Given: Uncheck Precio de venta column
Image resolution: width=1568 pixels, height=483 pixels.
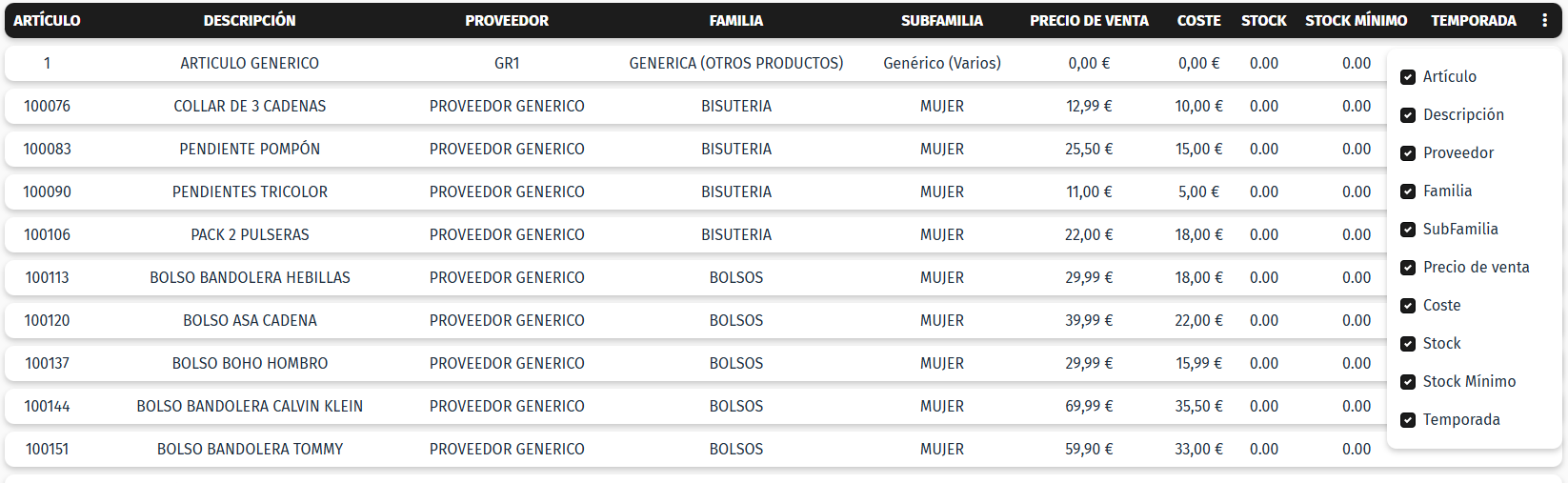Looking at the screenshot, I should pos(1408,268).
